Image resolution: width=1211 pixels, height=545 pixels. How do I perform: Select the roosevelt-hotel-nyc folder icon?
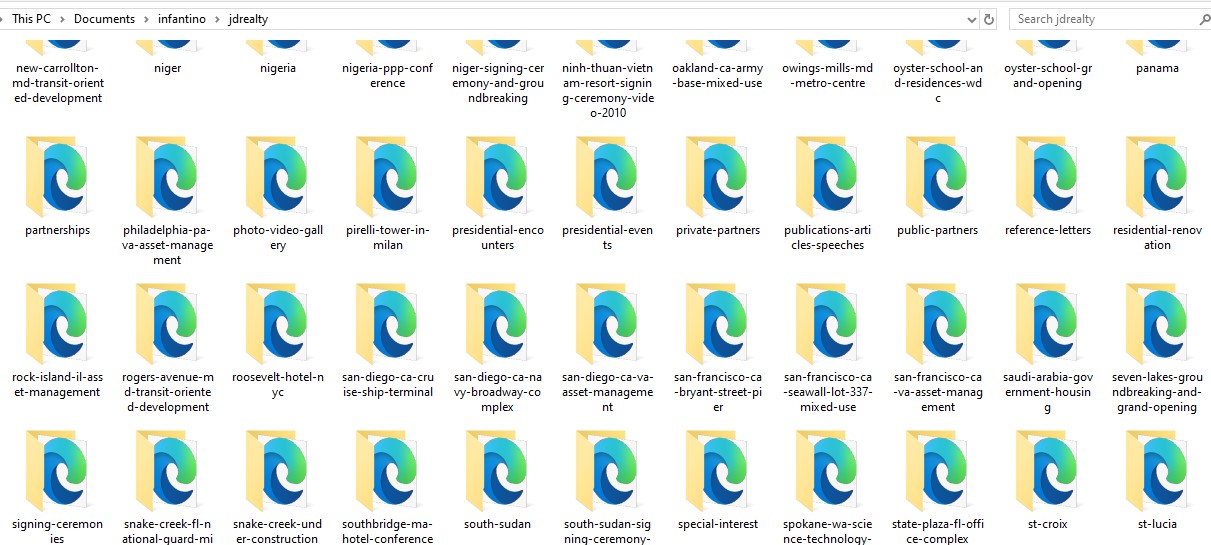[277, 324]
